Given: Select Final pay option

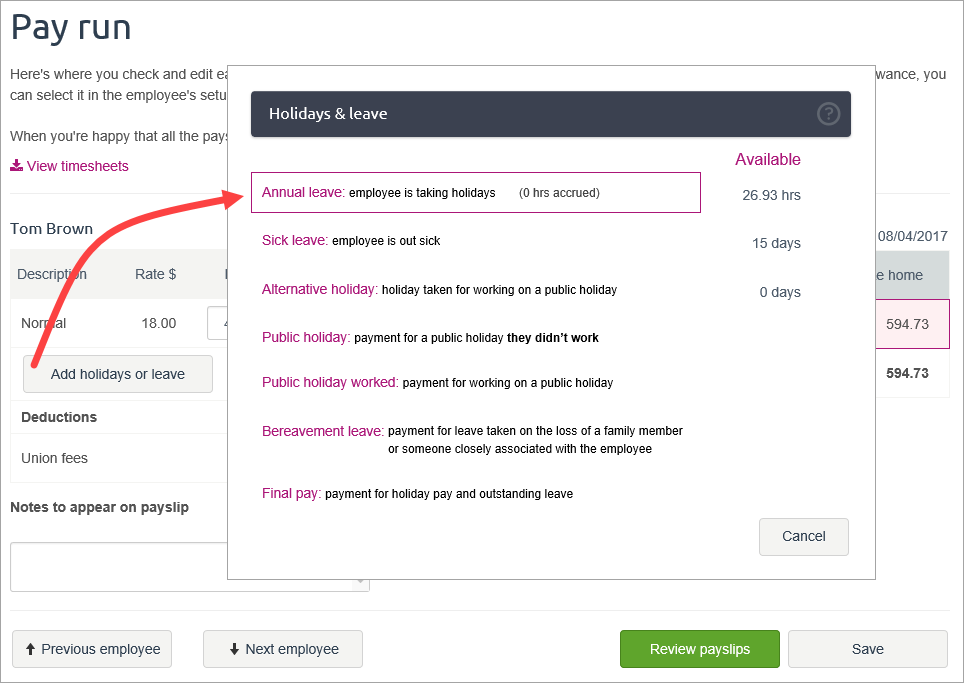Looking at the screenshot, I should tap(291, 493).
